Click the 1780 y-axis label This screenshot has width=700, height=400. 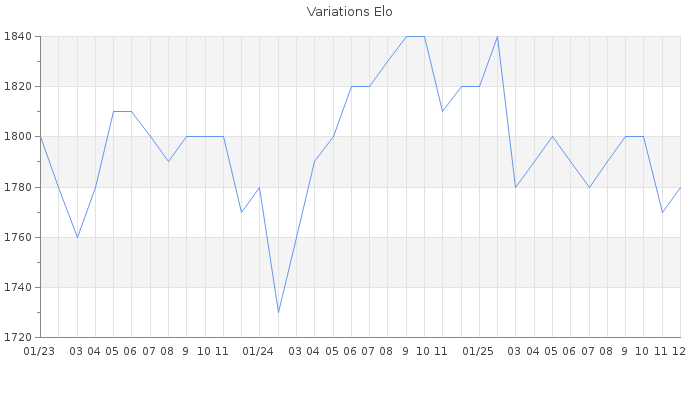point(17,187)
